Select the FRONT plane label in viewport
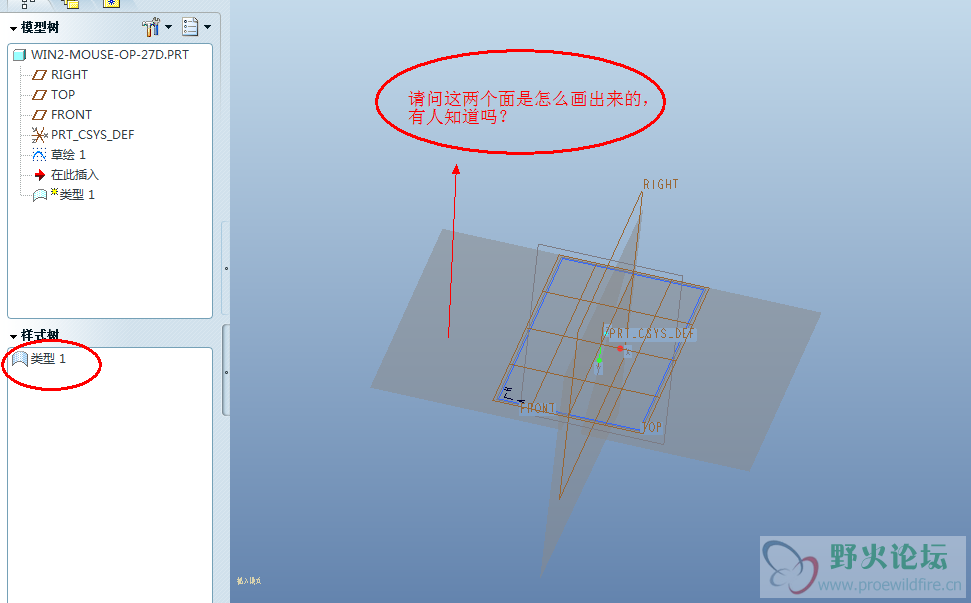This screenshot has width=971, height=603. click(x=538, y=409)
